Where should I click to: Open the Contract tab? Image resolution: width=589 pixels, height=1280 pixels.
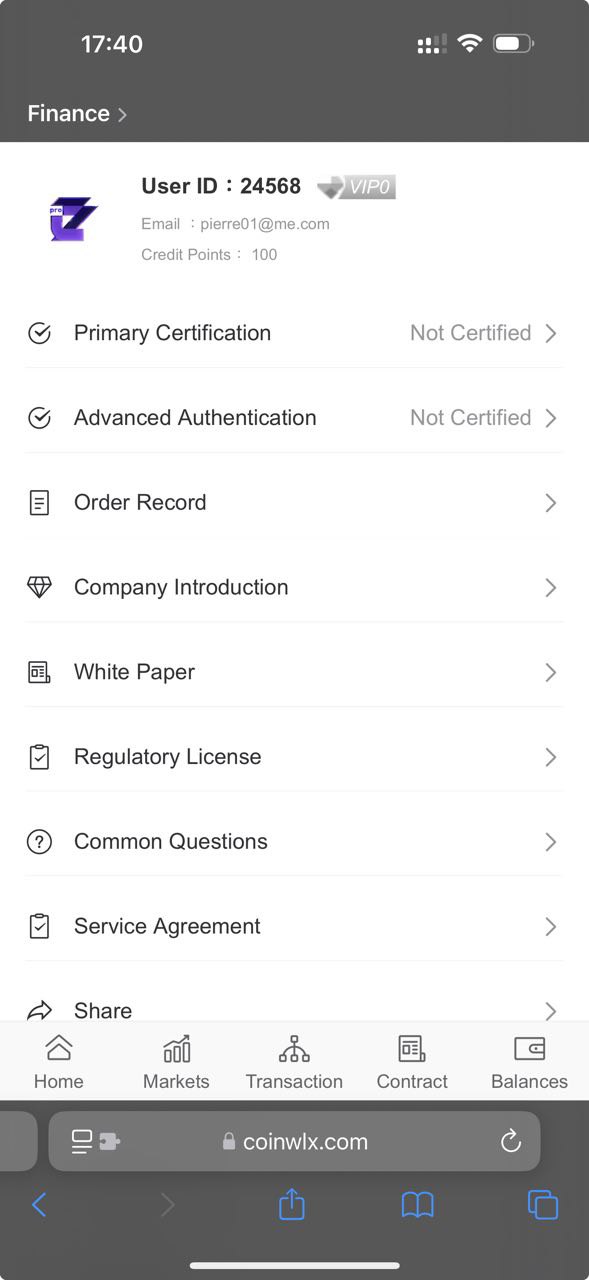coord(412,1062)
